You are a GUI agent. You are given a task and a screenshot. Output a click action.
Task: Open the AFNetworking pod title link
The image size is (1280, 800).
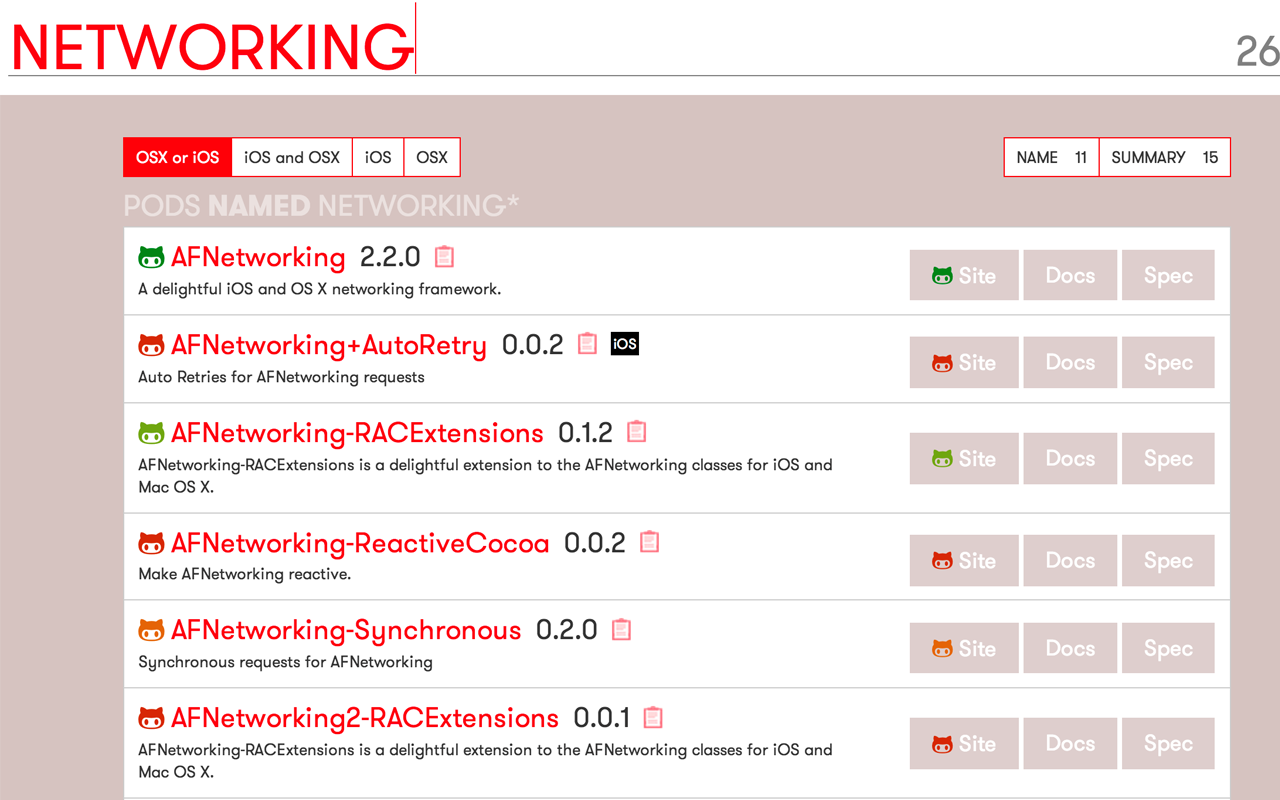click(258, 257)
